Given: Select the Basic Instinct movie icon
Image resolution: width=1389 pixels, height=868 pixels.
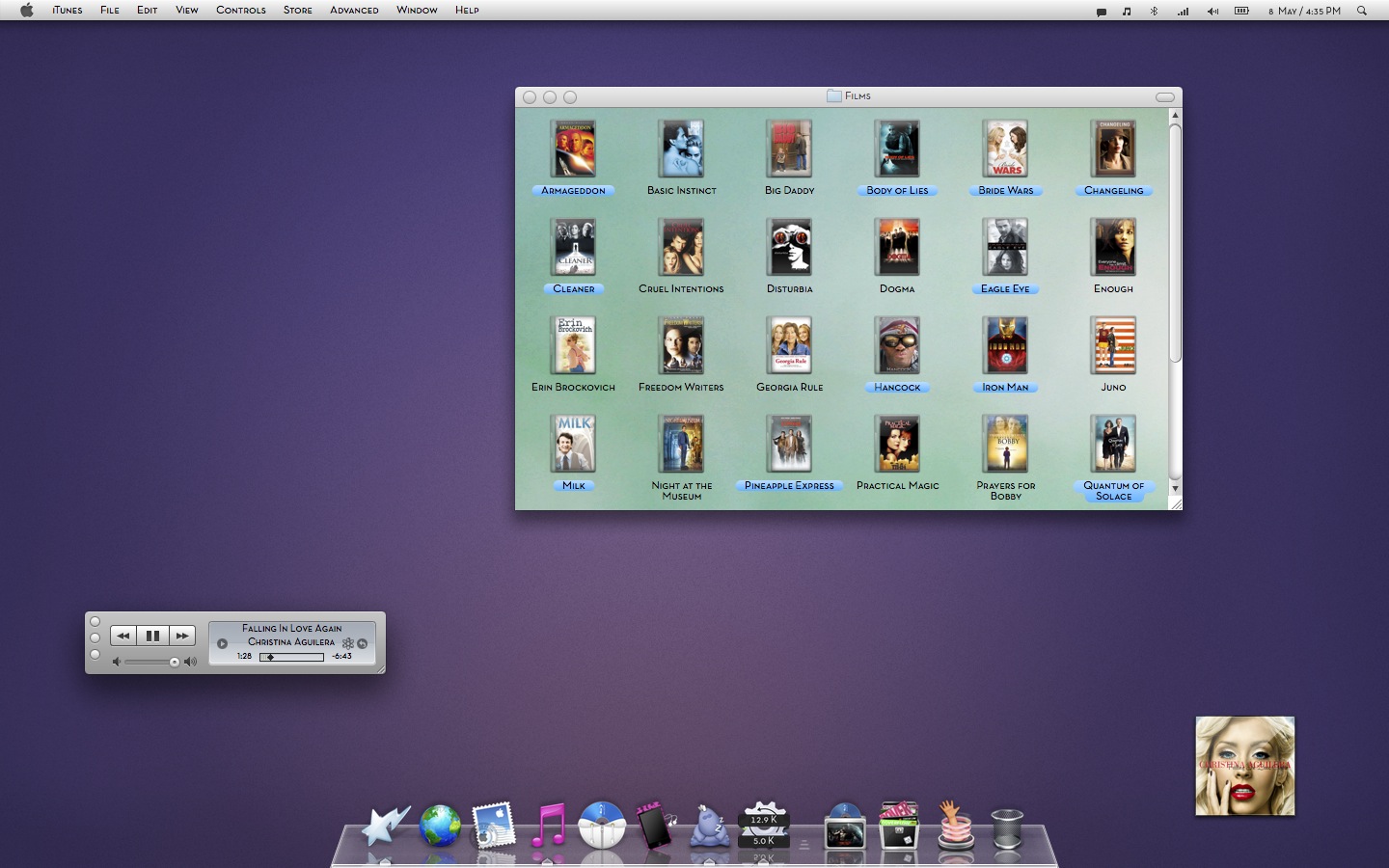Looking at the screenshot, I should [x=682, y=149].
